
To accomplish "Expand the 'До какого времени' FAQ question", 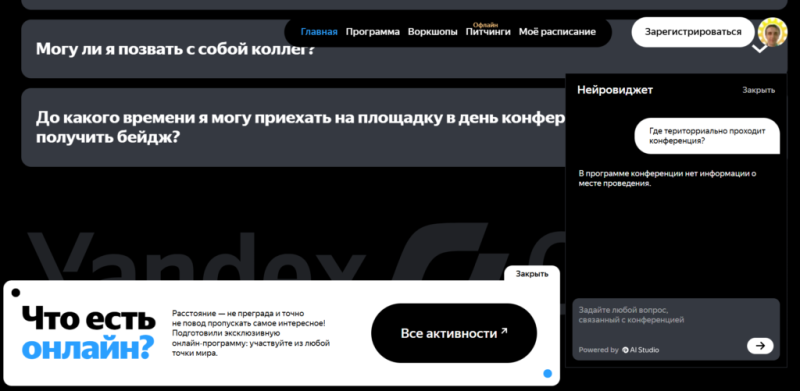I will click(x=293, y=128).
